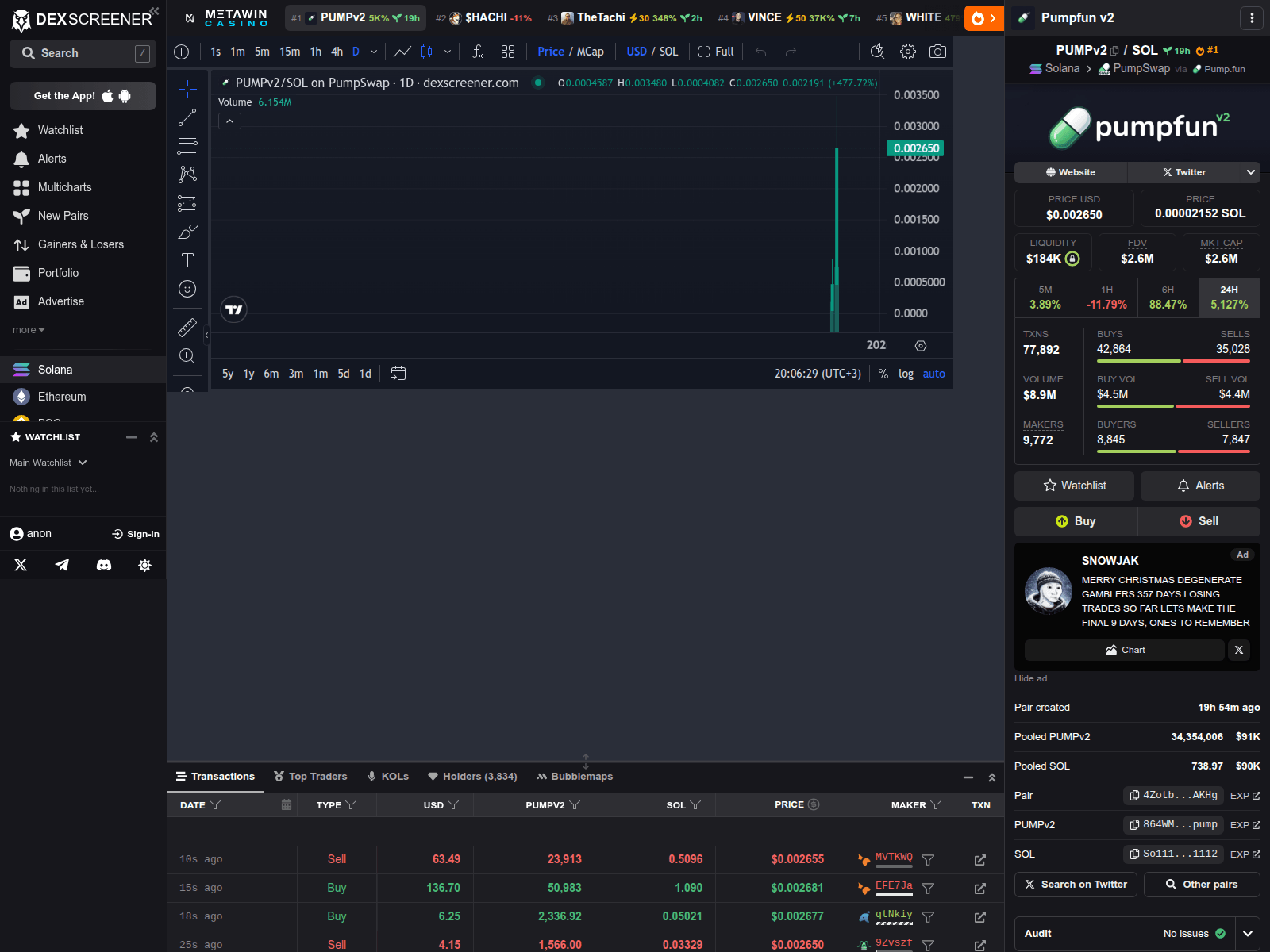This screenshot has height=952, width=1270.
Task: Toggle auto scale on the chart
Action: (934, 374)
